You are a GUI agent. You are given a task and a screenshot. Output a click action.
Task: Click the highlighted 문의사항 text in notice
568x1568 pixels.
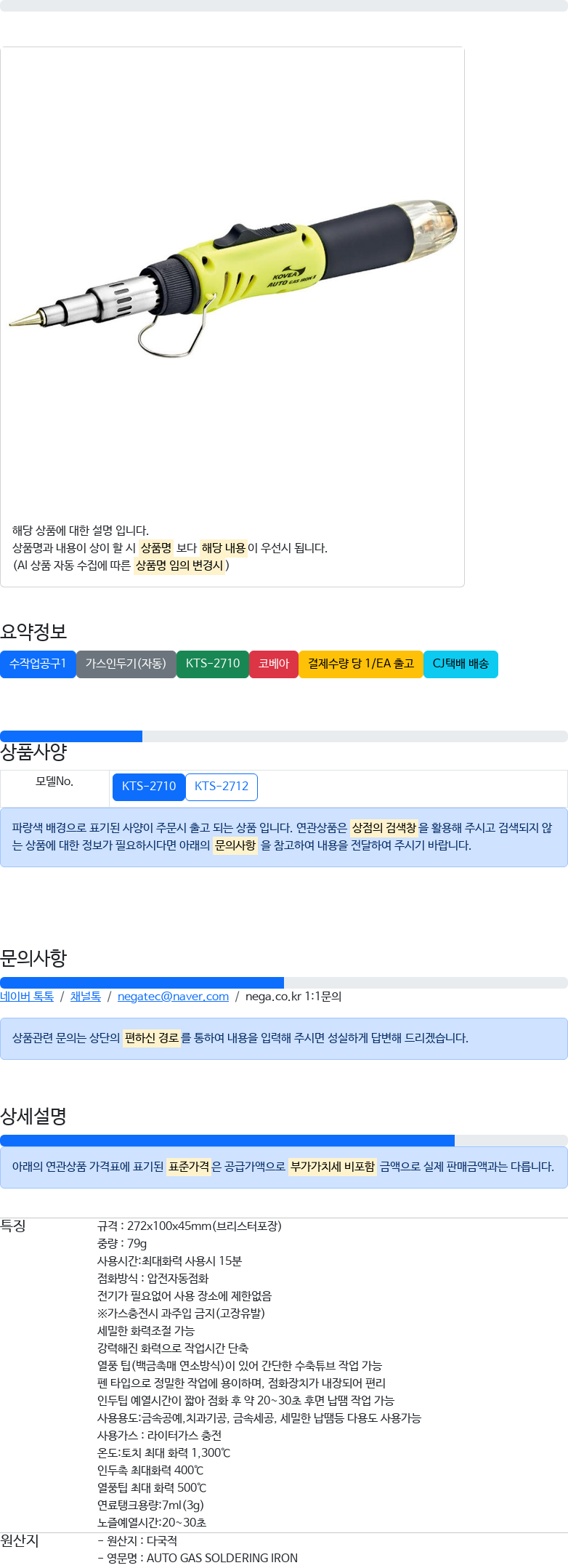tap(235, 845)
